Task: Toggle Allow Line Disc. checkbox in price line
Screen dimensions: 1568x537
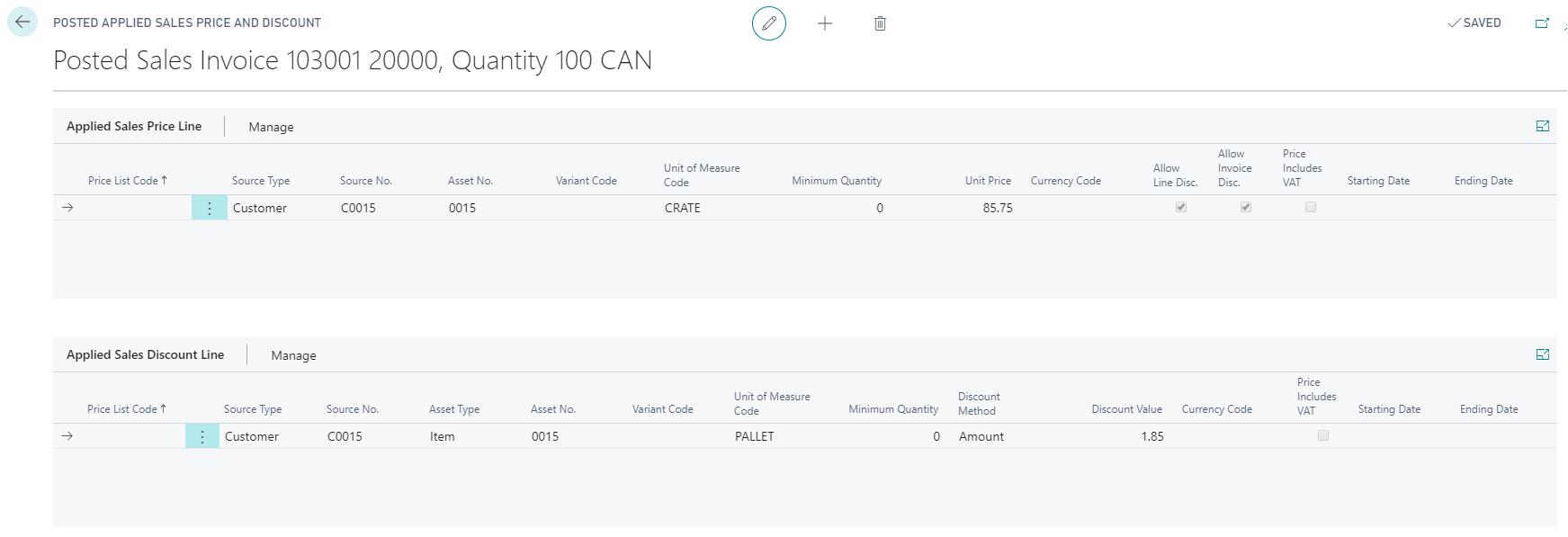Action: tap(1181, 208)
